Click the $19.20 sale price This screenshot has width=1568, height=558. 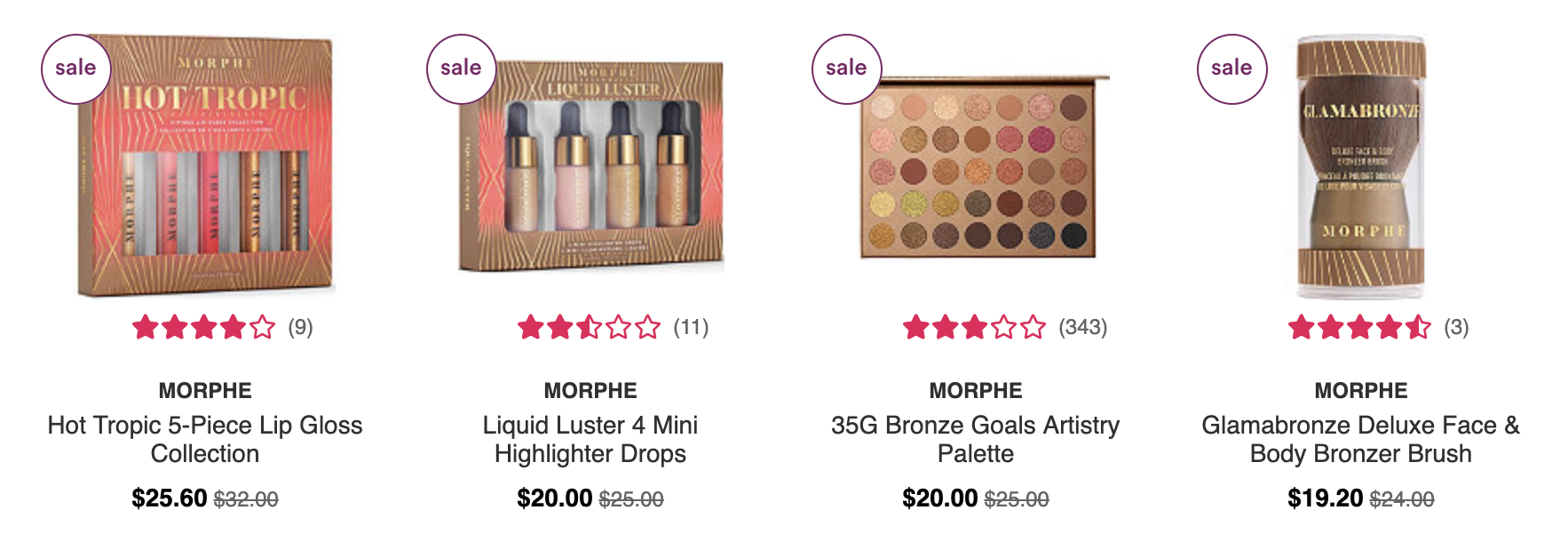coord(1325,498)
